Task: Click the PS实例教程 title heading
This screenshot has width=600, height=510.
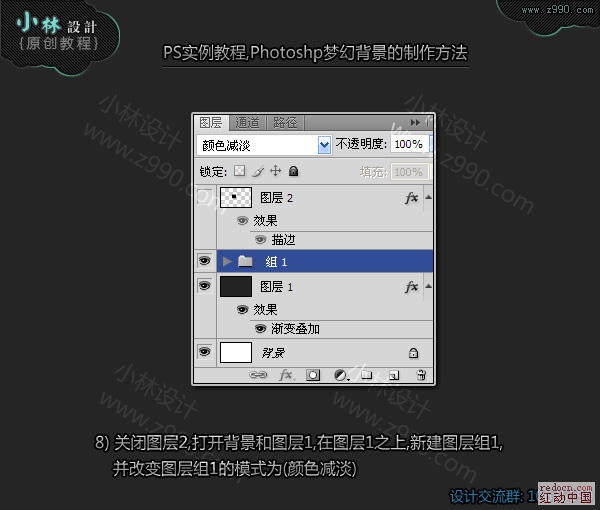Action: pyautogui.click(x=315, y=53)
